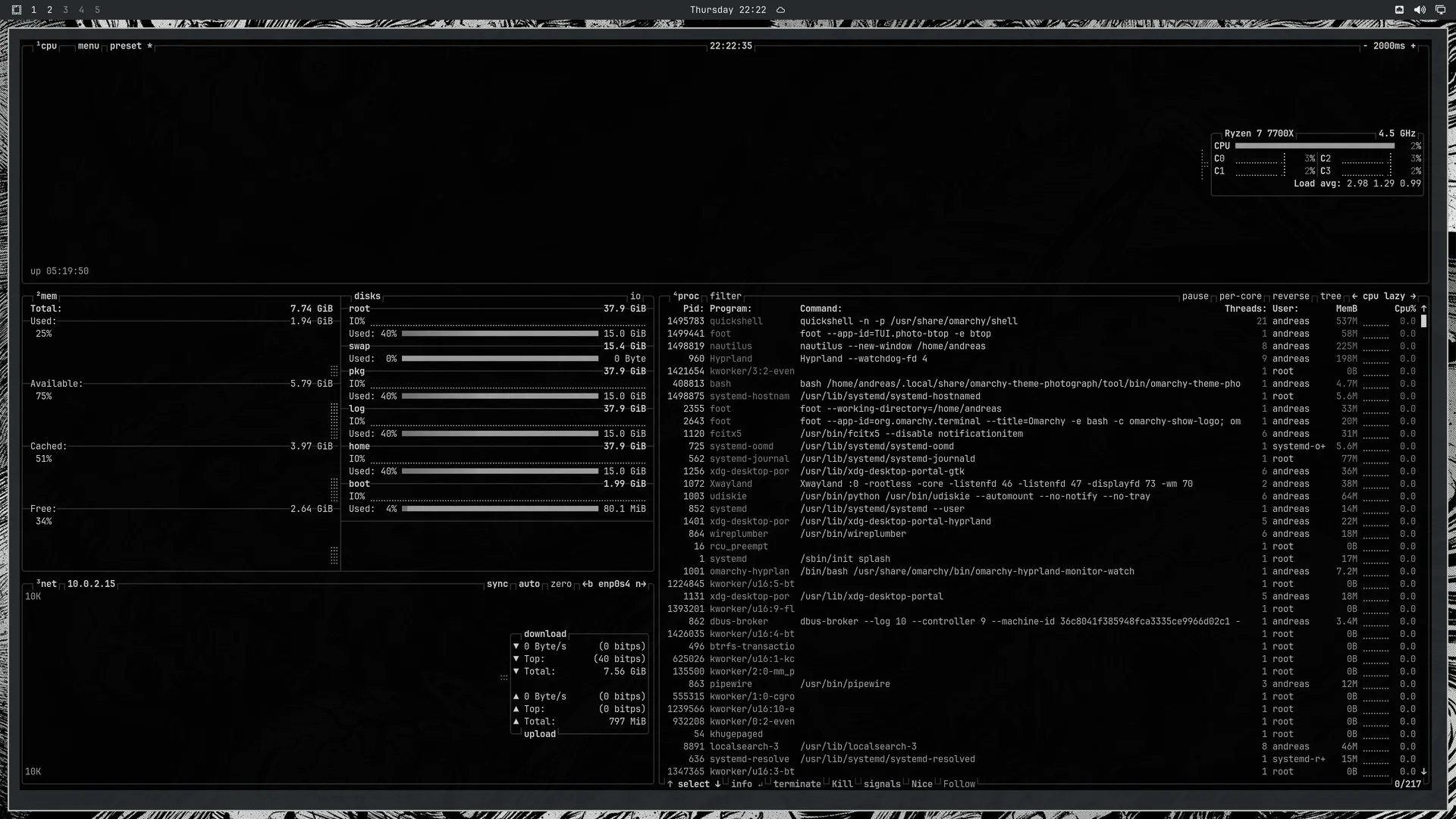Pause the process list
1456x819 pixels.
tap(1195, 297)
